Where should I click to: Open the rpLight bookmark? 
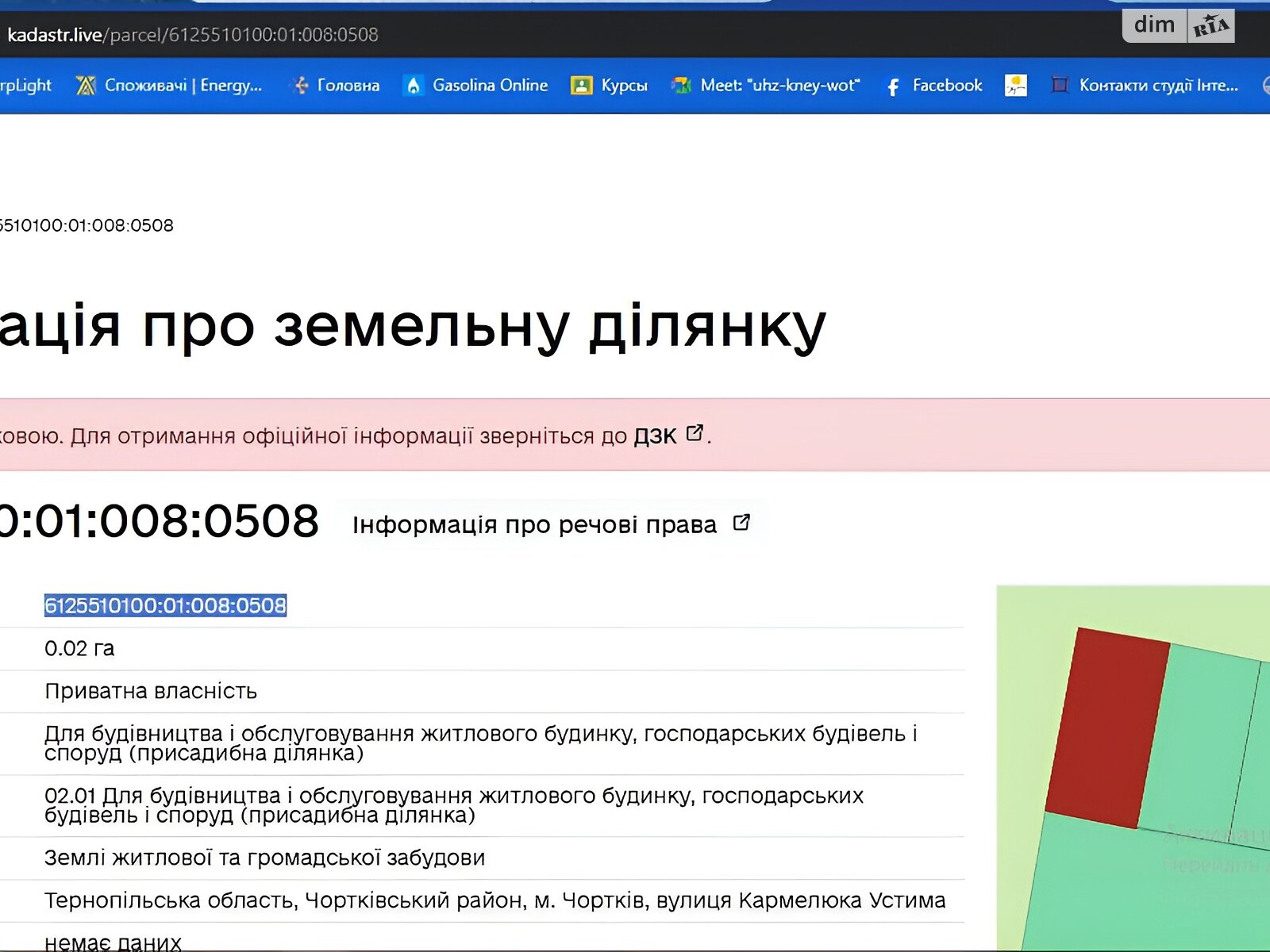[25, 86]
